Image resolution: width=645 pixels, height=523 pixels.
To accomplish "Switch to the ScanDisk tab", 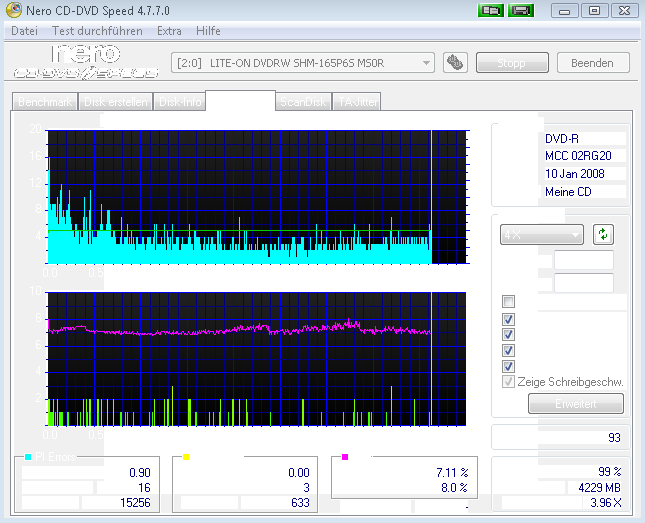I will click(x=302, y=102).
